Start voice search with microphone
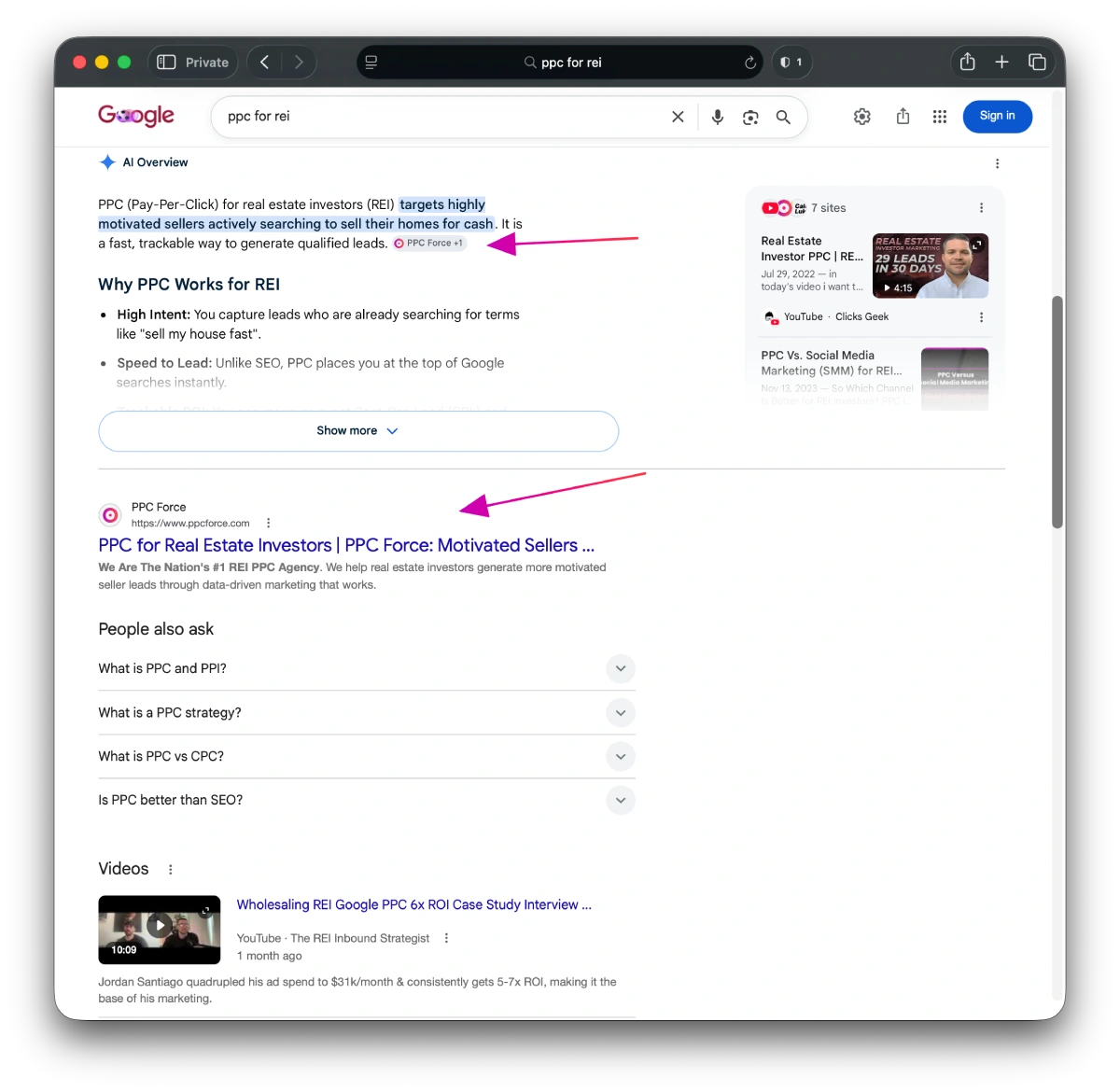This screenshot has width=1120, height=1092. 717,117
